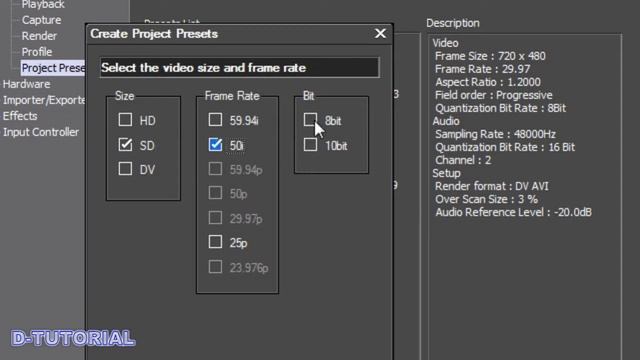Click the 29.97p frame rate checkbox
Screen dimensions: 640x360
[215, 218]
